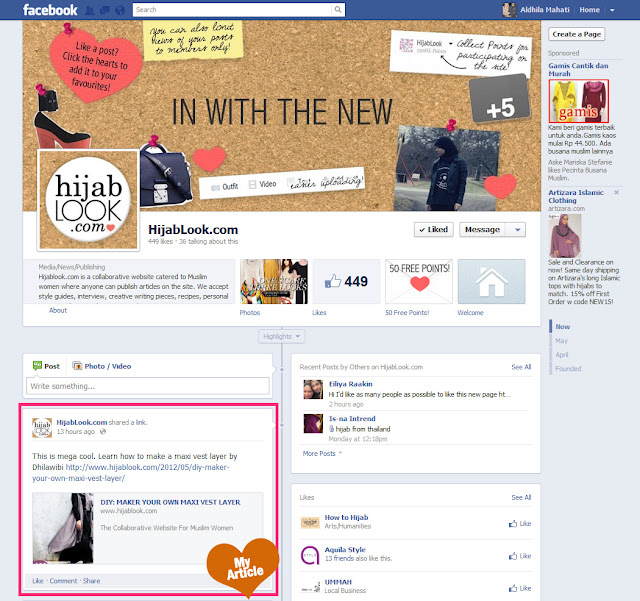Open the 50 Free Points tab
This screenshot has height=601, width=640.
(x=419, y=282)
